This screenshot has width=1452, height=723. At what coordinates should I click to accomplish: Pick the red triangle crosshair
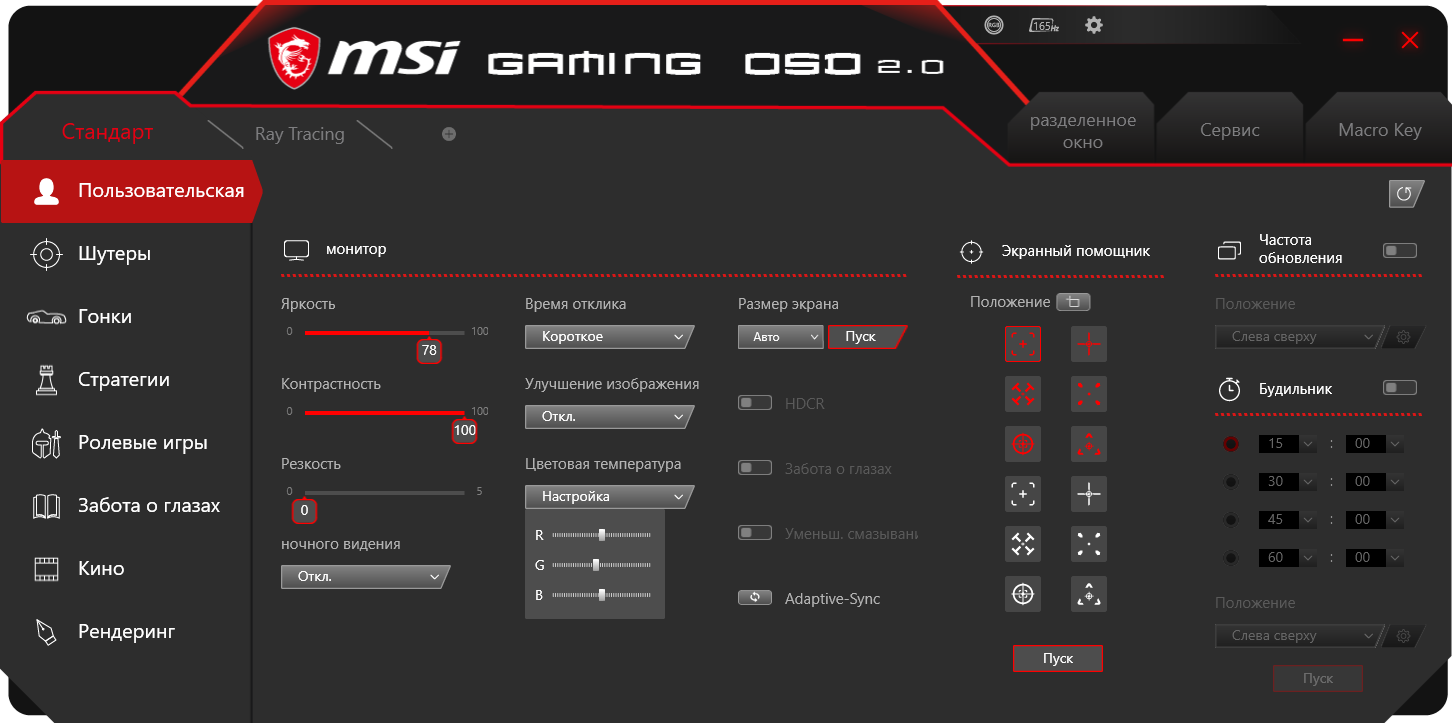(1089, 444)
